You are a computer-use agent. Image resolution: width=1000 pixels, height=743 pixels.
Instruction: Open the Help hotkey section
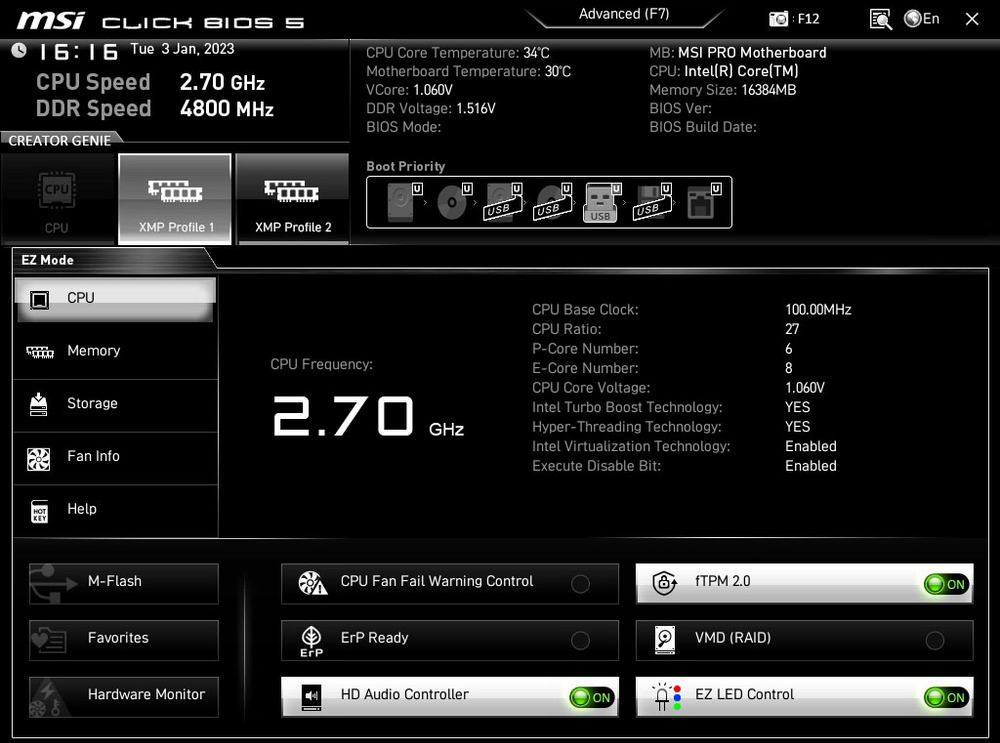pos(115,510)
